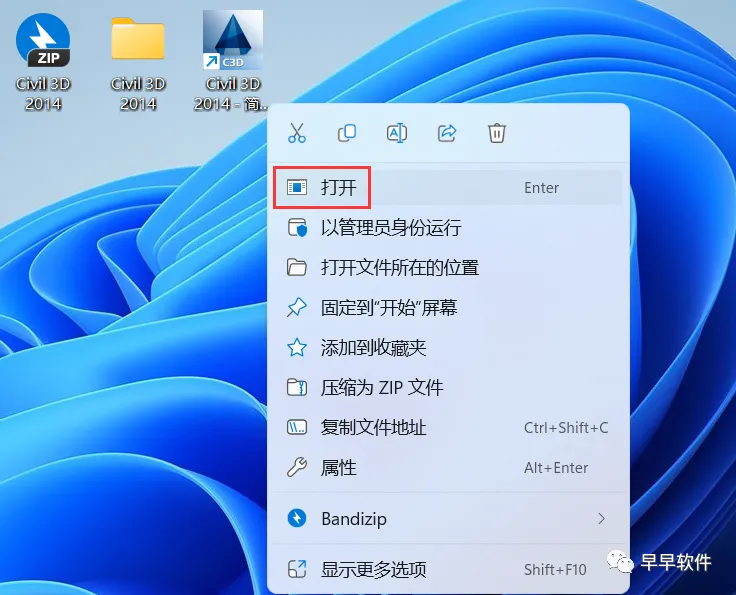The width and height of the screenshot is (736, 595).
Task: Choose 以管理员身份运行 menu entry
Action: tap(447, 228)
